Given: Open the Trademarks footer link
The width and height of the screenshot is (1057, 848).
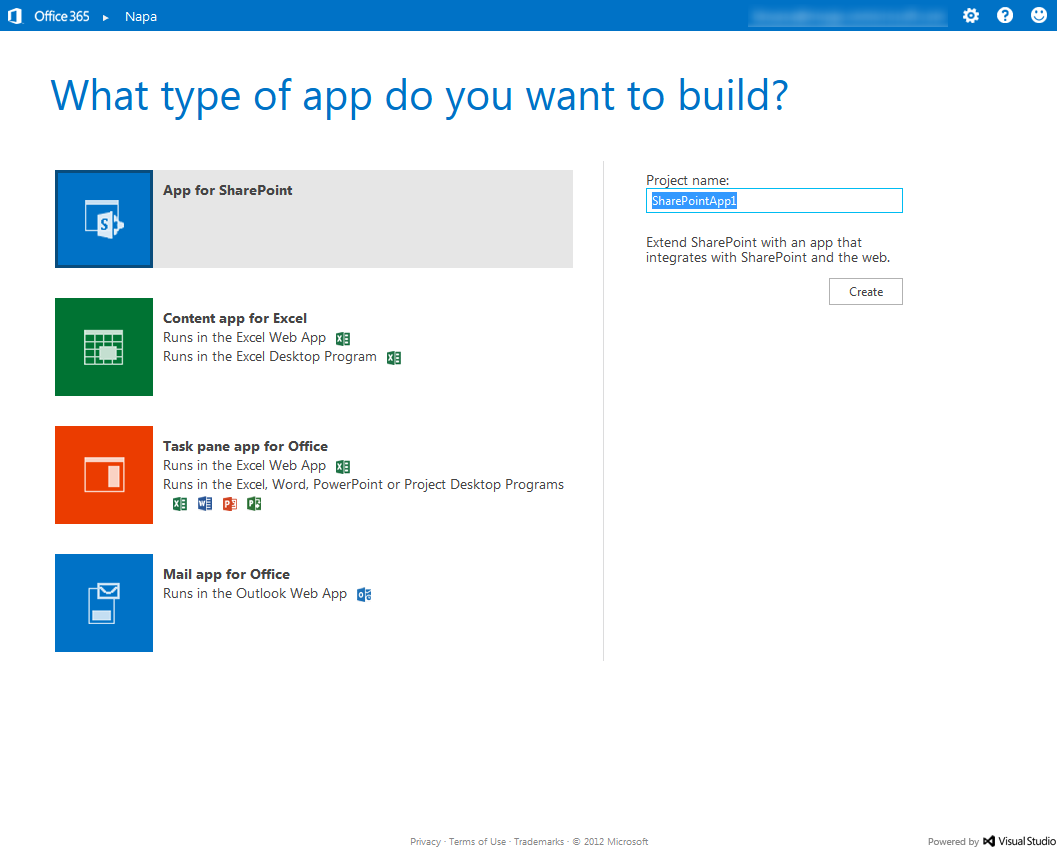Looking at the screenshot, I should 539,841.
